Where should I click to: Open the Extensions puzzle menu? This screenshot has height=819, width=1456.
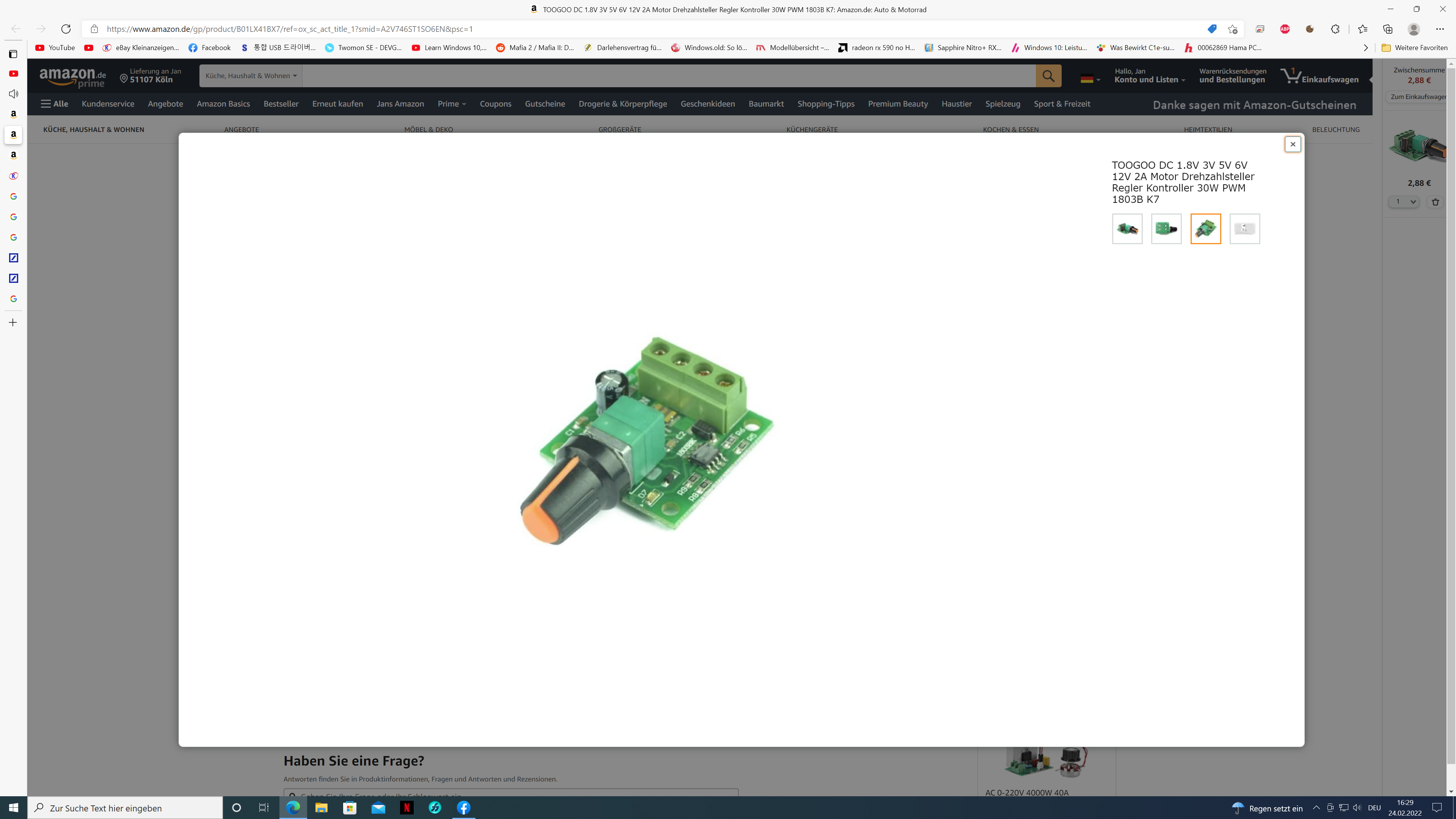[1335, 29]
